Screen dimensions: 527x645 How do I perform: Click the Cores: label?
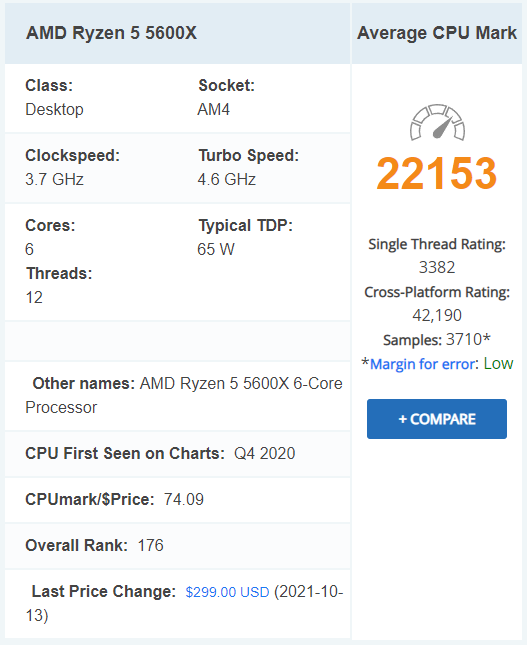tap(50, 225)
